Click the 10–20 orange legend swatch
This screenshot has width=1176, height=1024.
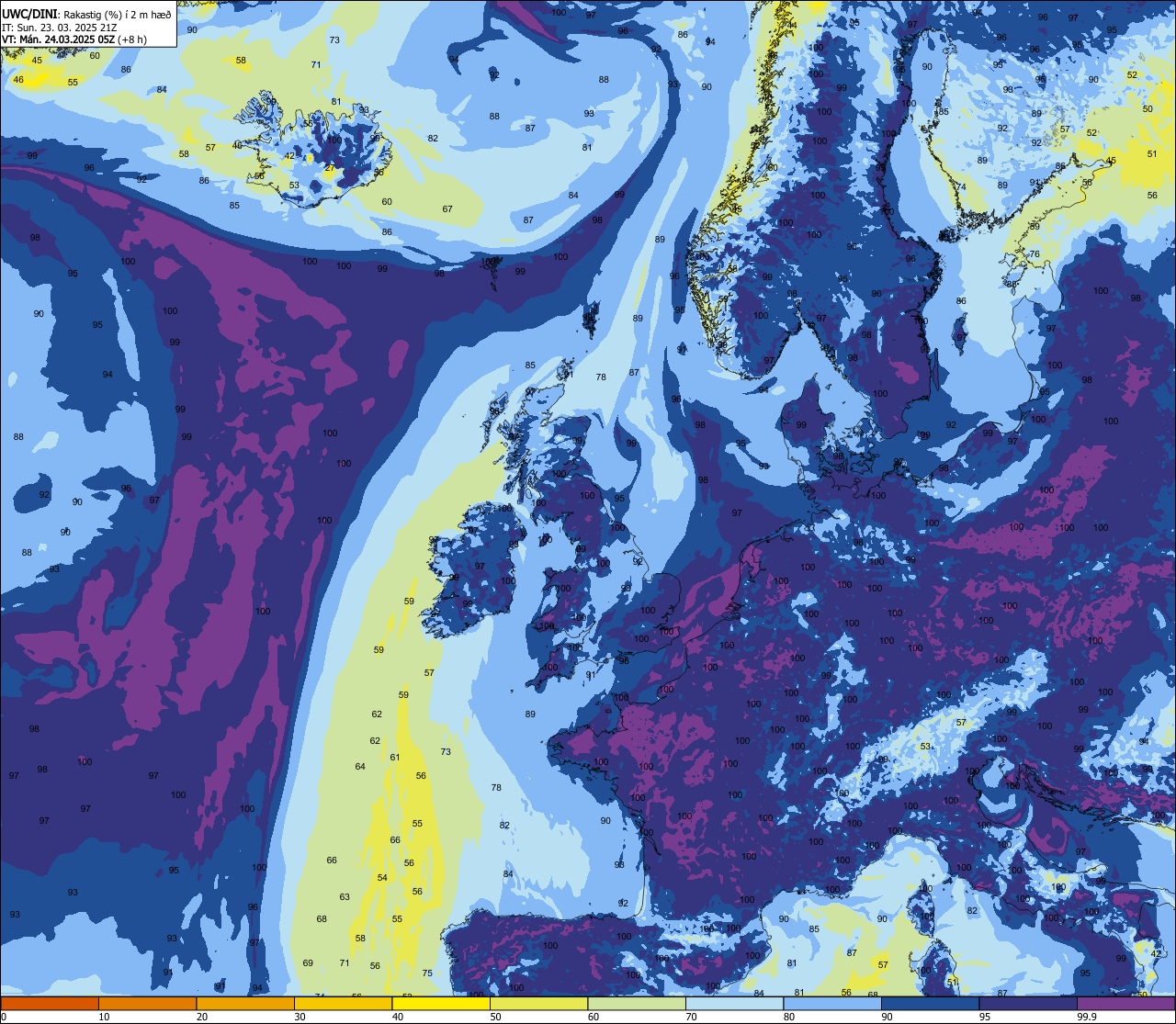(147, 1003)
